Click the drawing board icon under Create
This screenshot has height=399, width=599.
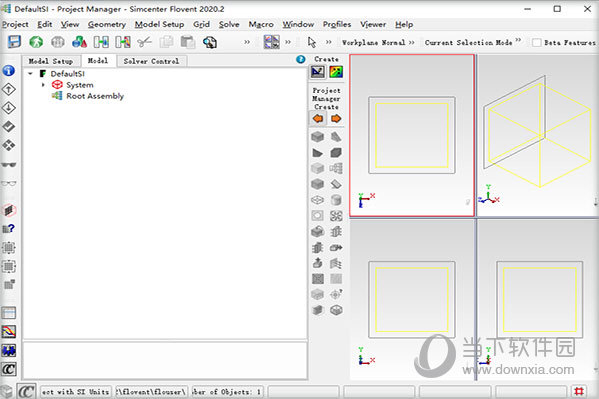point(318,72)
